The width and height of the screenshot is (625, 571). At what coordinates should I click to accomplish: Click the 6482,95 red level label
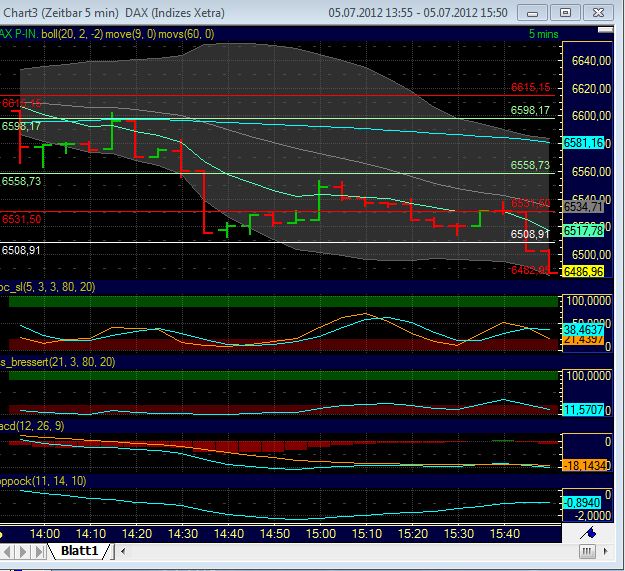(x=530, y=271)
